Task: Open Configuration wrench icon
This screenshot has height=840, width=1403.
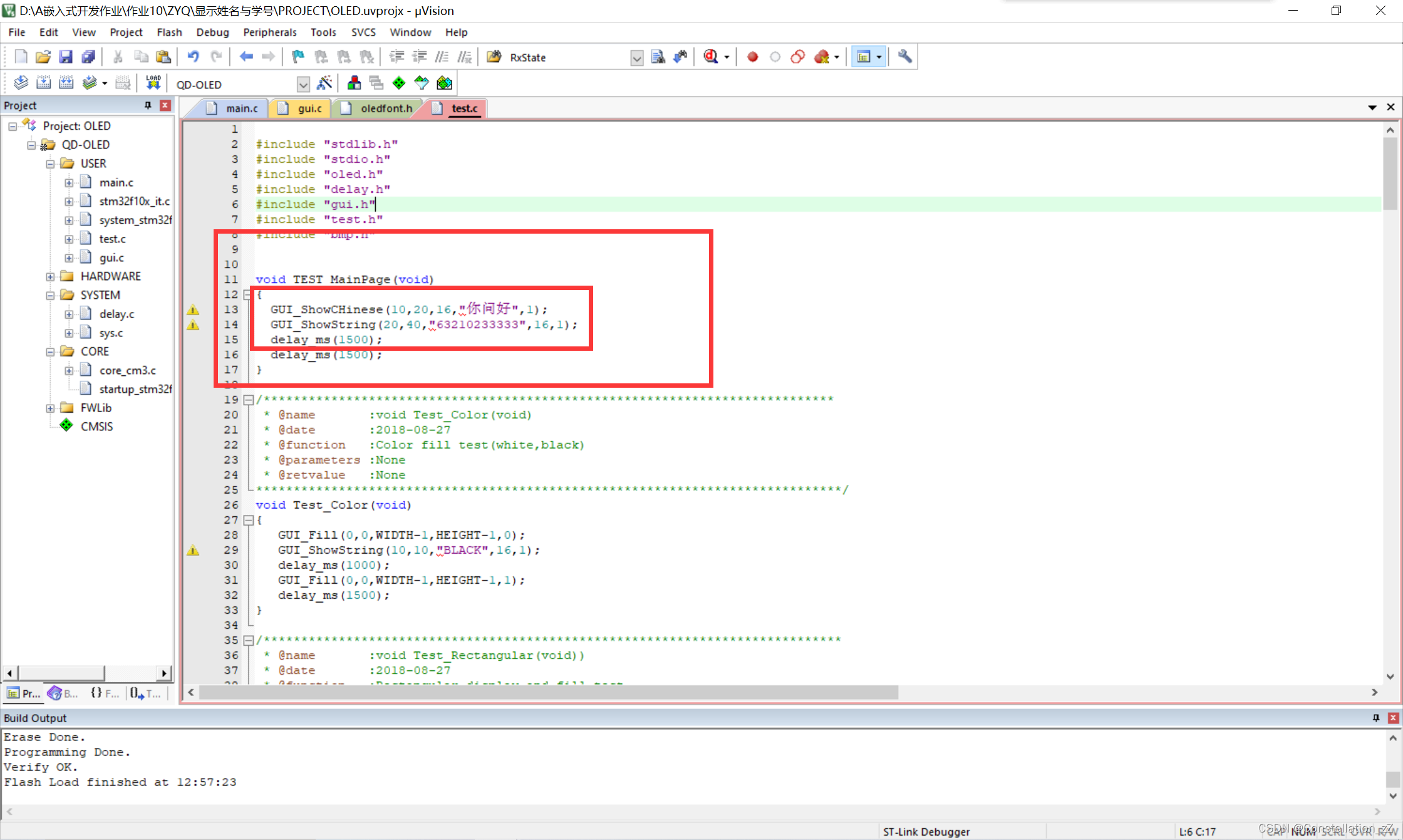Action: [904, 57]
